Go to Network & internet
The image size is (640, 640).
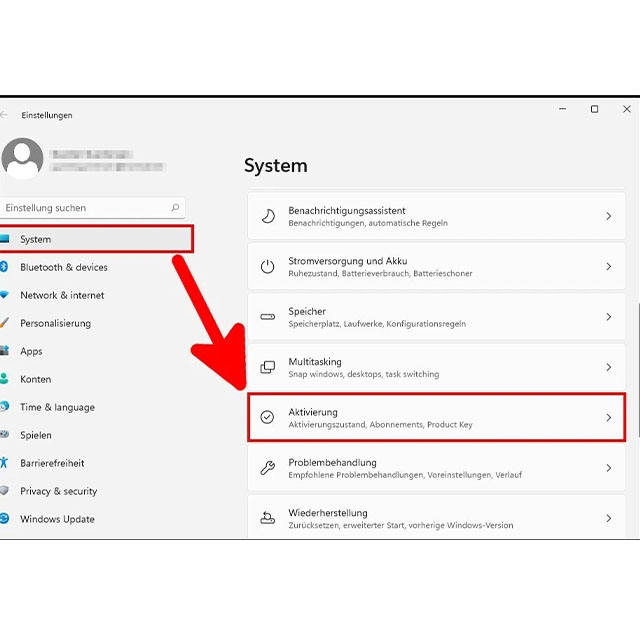click(62, 295)
